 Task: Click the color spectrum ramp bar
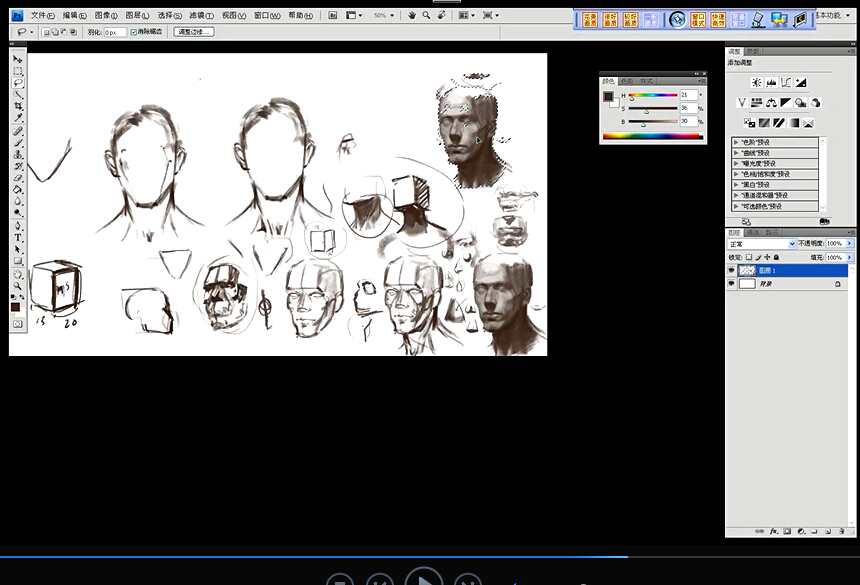tap(652, 136)
